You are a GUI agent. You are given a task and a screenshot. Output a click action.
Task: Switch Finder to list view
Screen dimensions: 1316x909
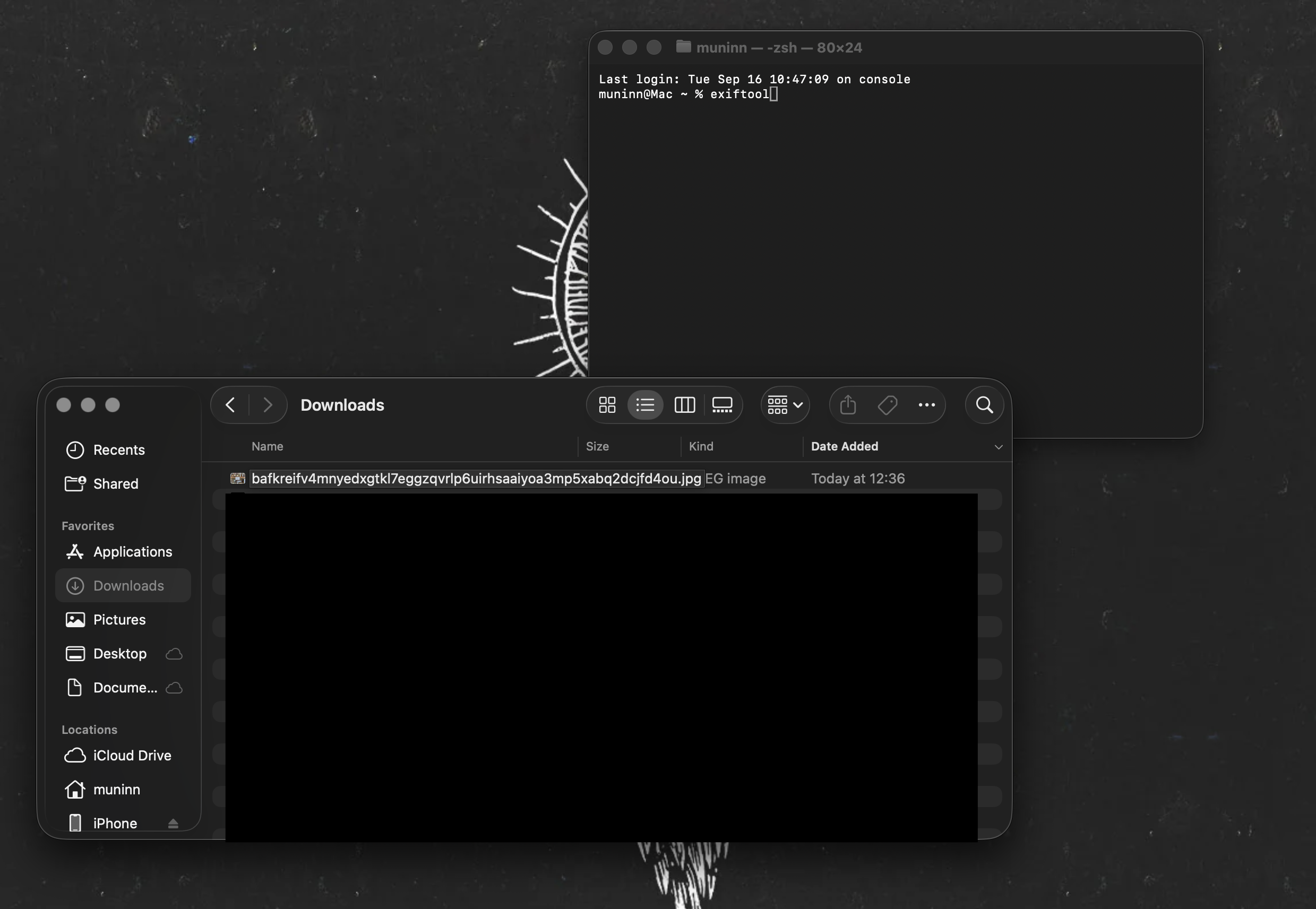645,405
